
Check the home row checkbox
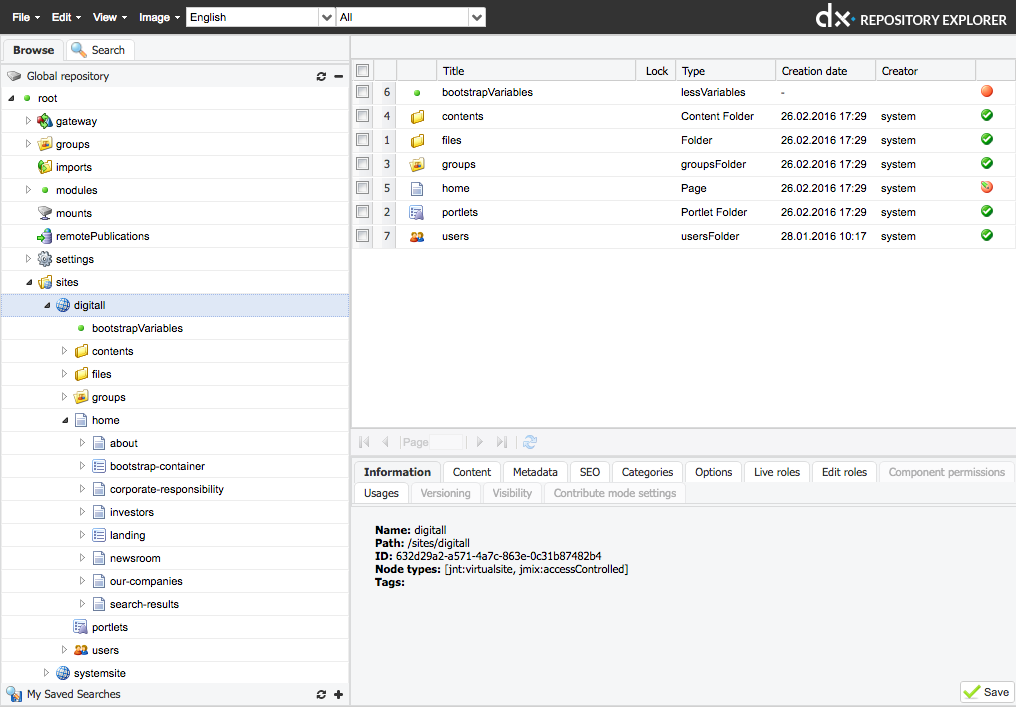(363, 188)
